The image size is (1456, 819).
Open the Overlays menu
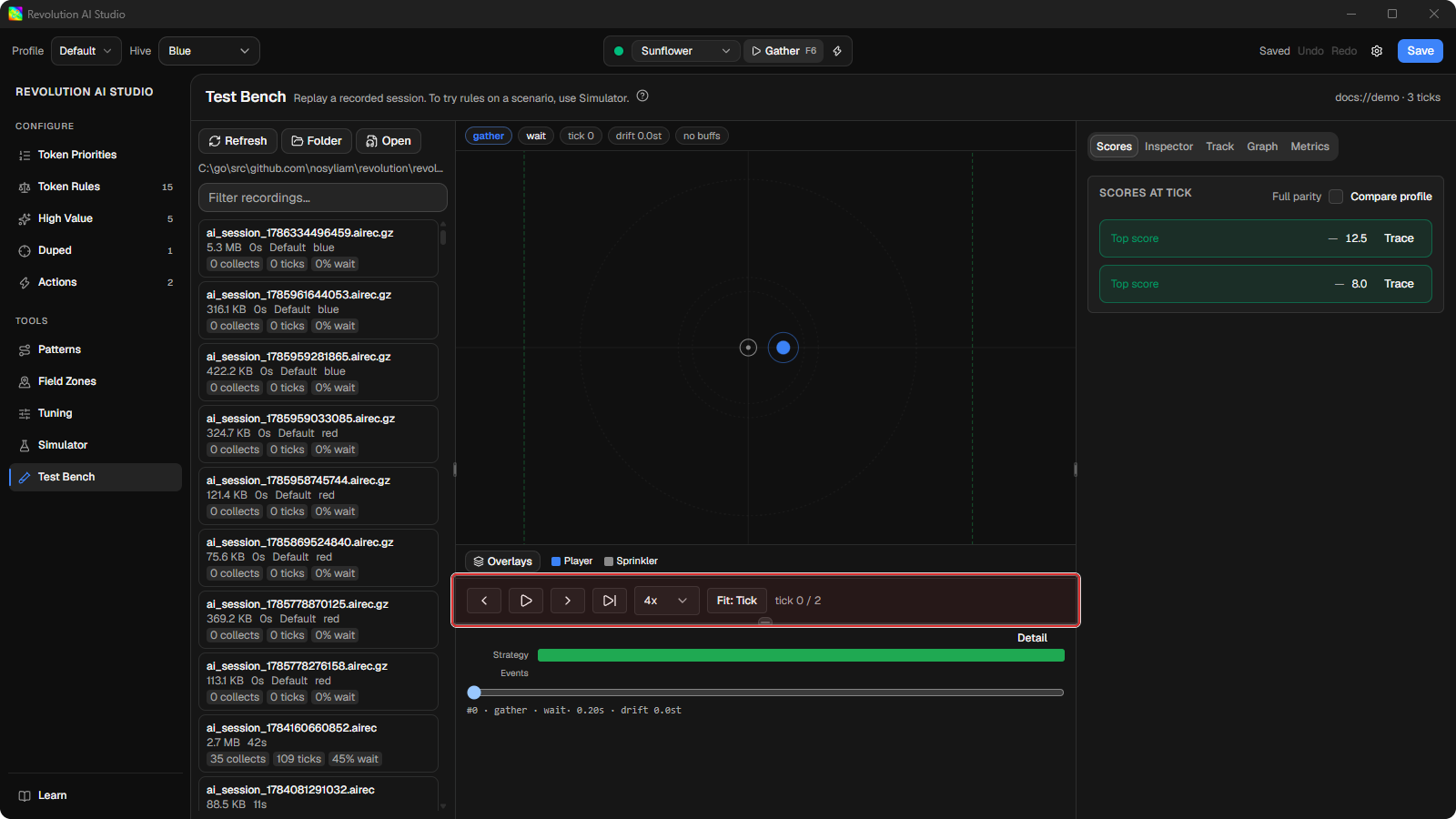[x=502, y=561]
